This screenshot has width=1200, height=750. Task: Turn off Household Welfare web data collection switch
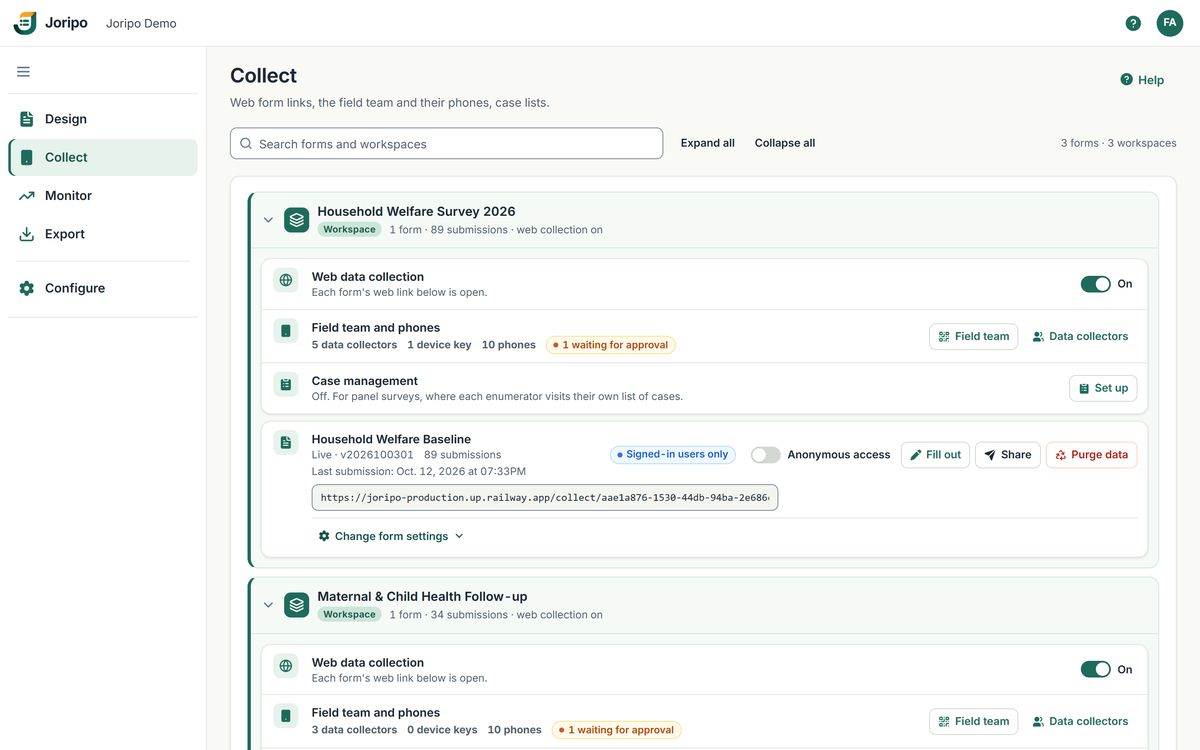tap(1096, 284)
